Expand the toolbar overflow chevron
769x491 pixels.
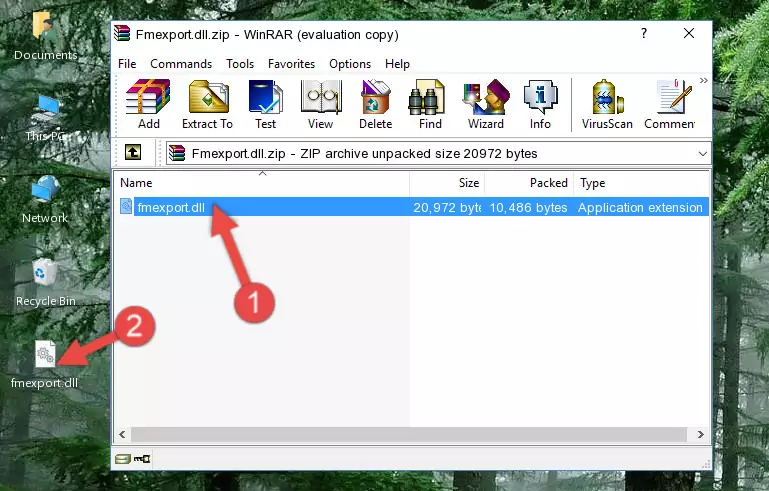[x=703, y=80]
